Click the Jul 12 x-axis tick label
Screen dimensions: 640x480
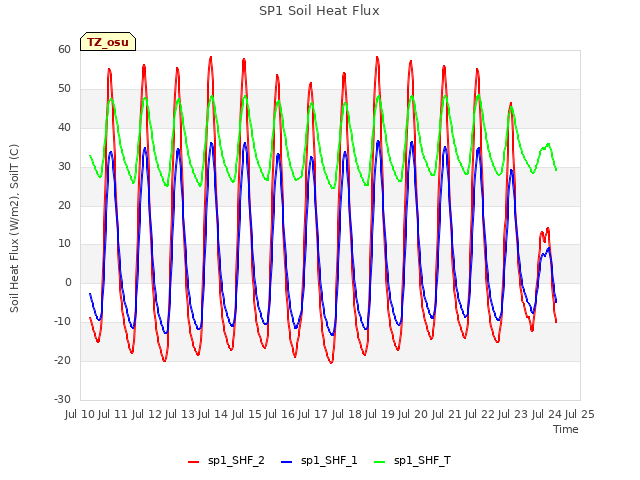(x=147, y=414)
